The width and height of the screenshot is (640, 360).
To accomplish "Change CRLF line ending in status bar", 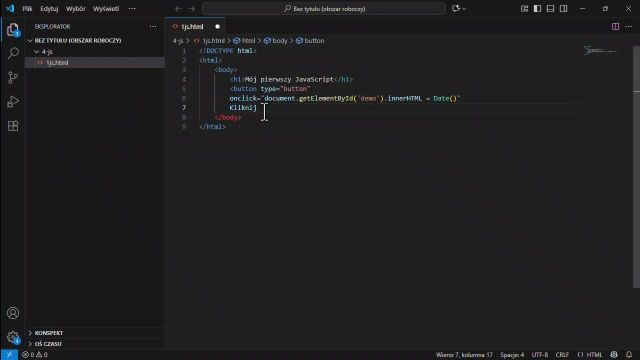I will point(562,355).
